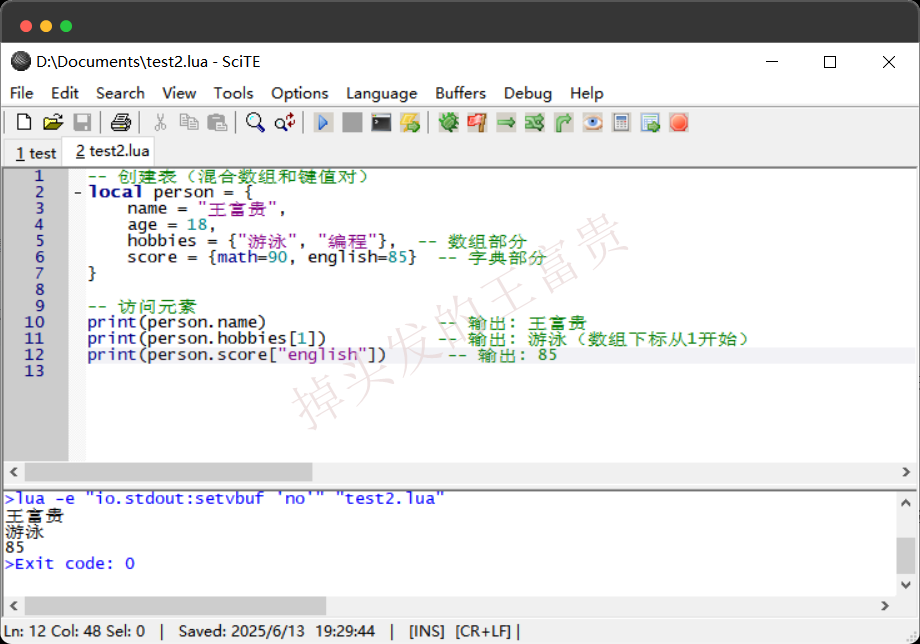920x644 pixels.
Task: Create a new file
Action: tap(22, 121)
